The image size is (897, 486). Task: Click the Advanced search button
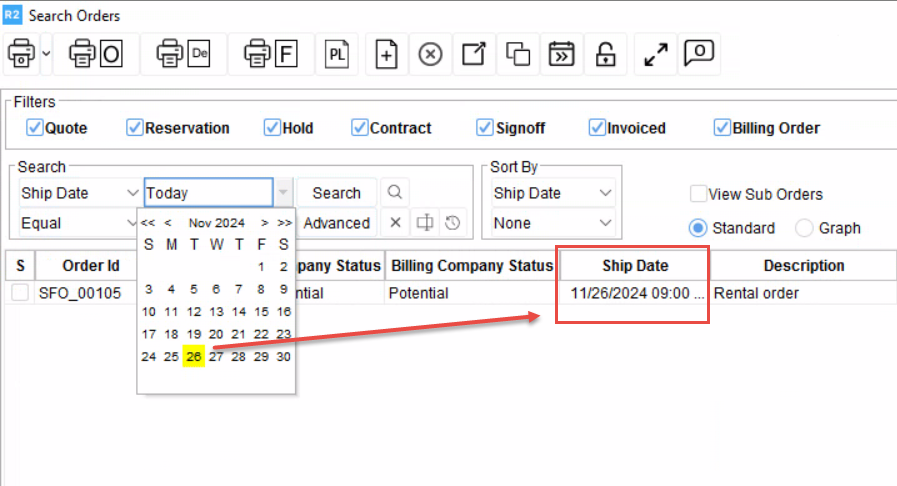click(336, 223)
